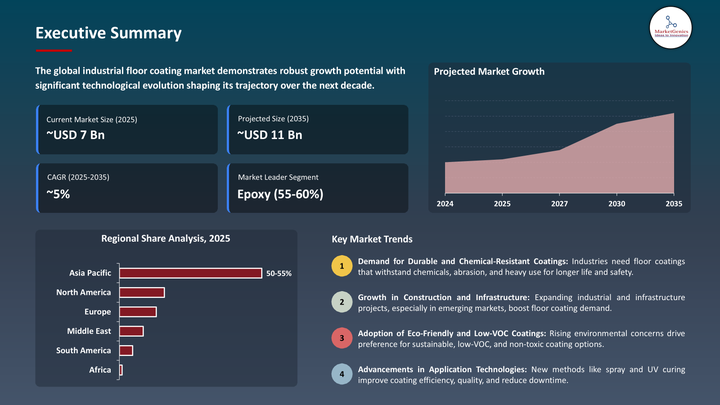This screenshot has height=405, width=720.
Task: Click the Middle East bar
Action: point(131,331)
